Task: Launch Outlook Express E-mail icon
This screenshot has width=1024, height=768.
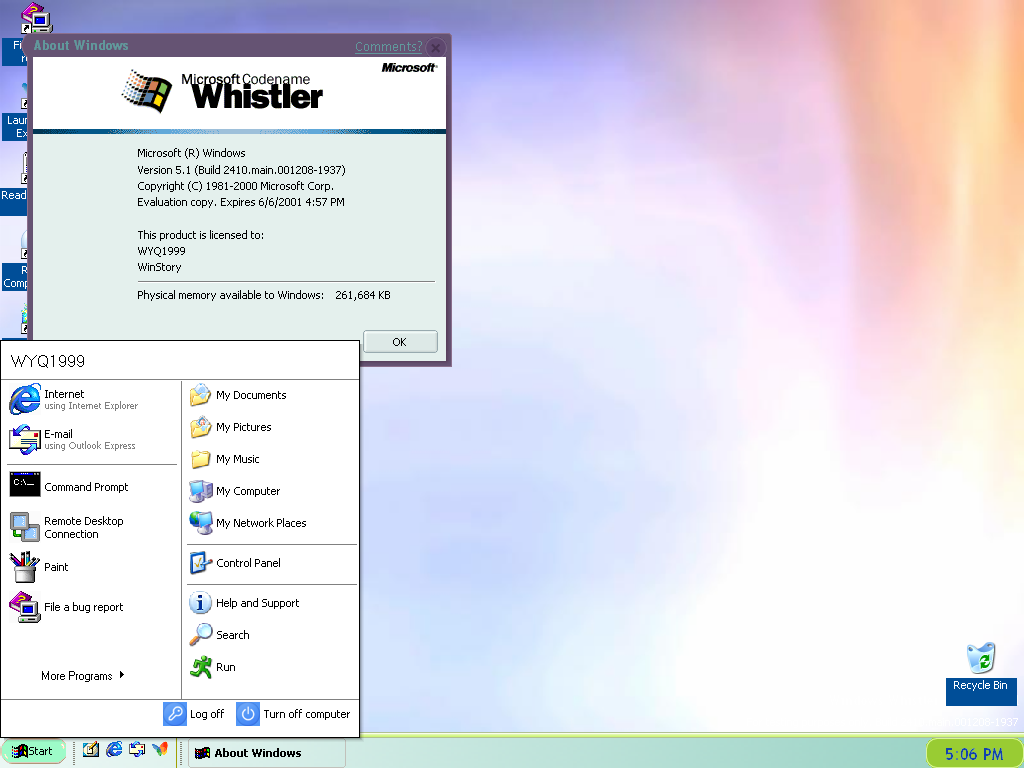Action: coord(25,440)
